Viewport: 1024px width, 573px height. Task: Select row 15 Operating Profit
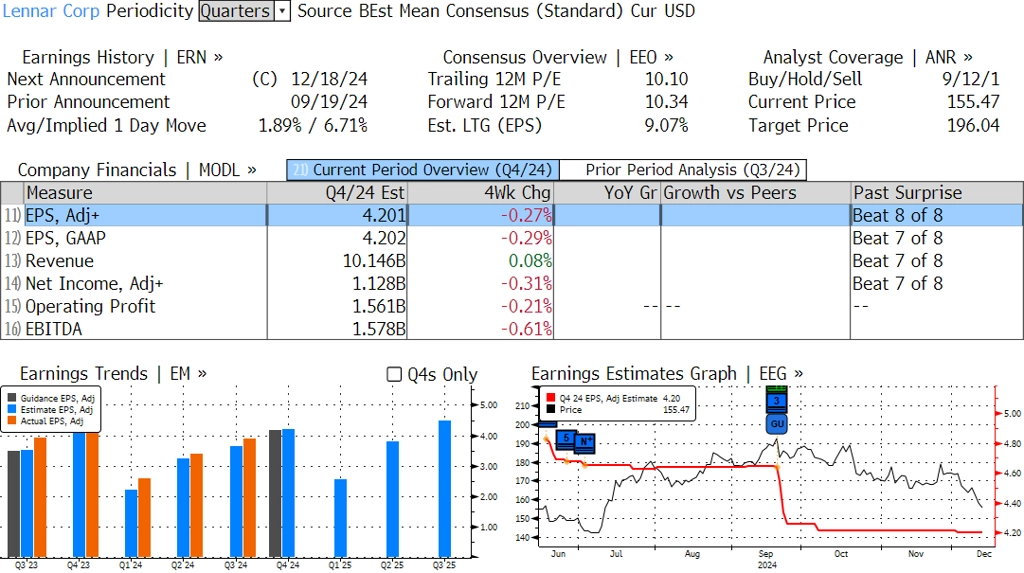point(512,306)
